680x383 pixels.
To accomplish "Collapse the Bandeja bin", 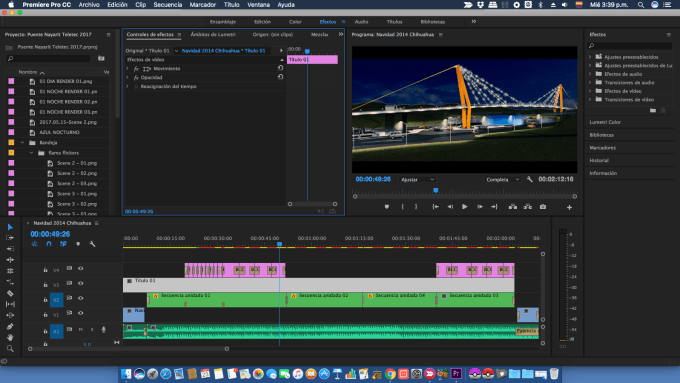I will coord(23,142).
